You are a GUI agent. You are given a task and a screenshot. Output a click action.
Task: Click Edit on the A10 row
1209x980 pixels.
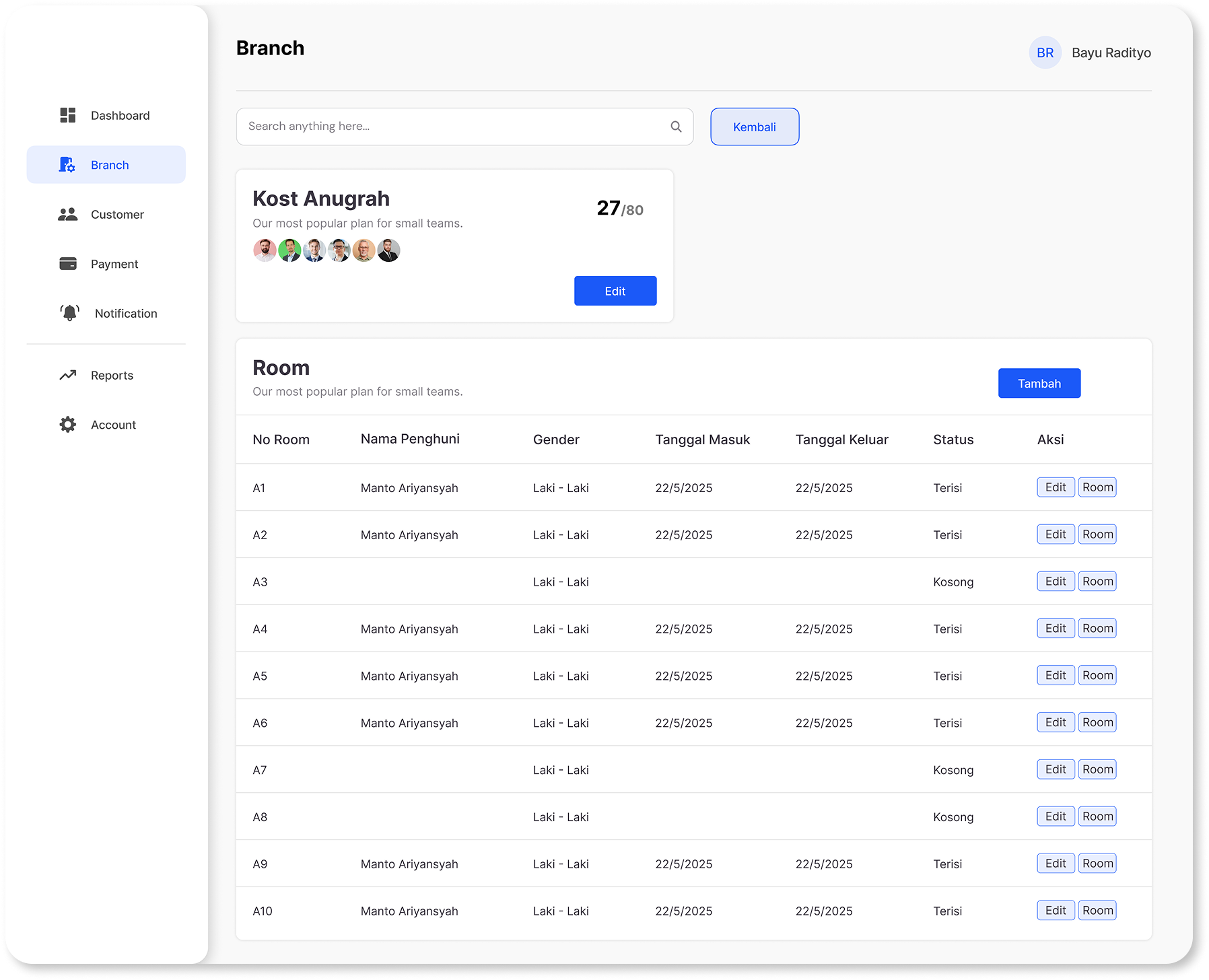coord(1055,910)
